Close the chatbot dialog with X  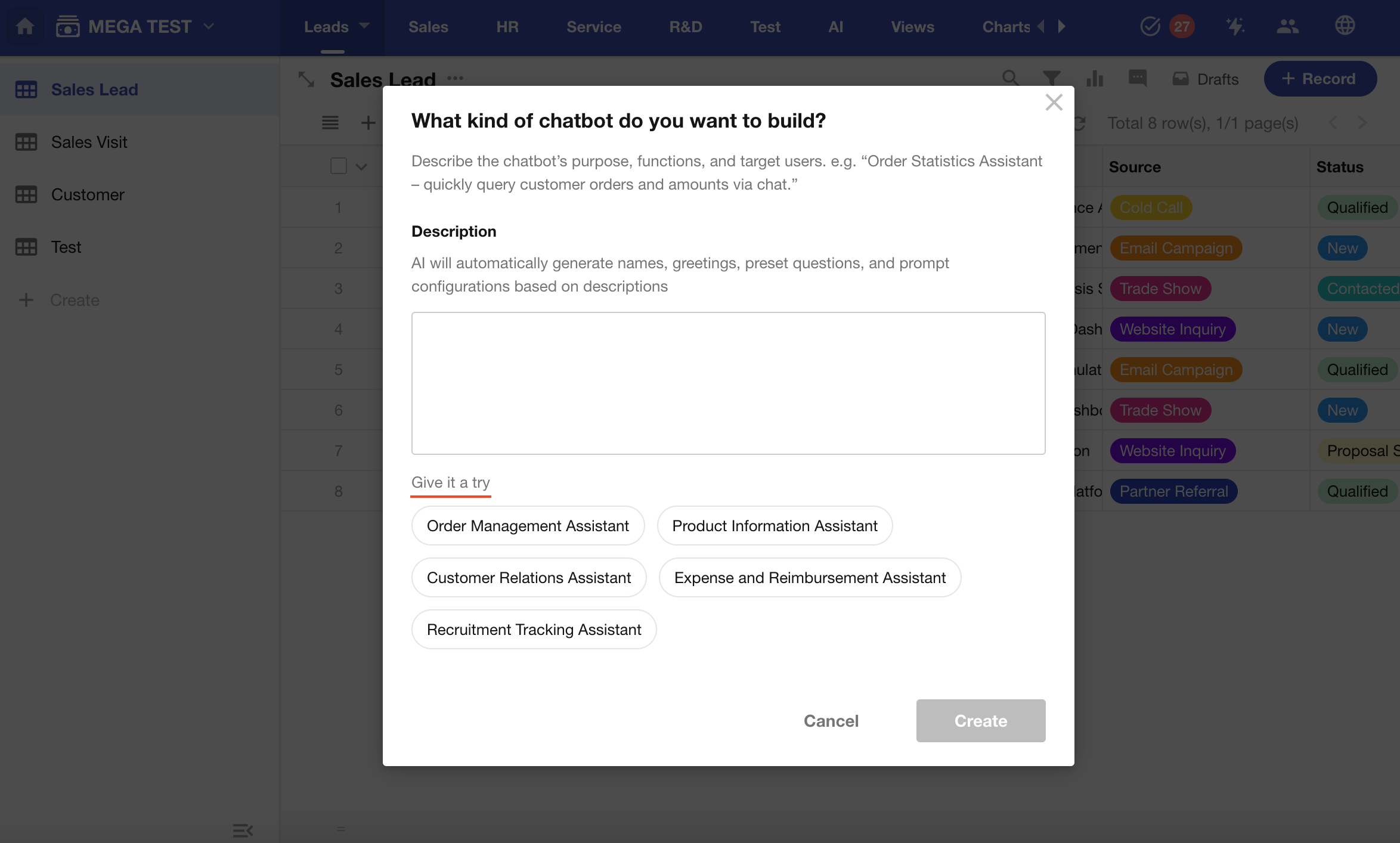click(x=1054, y=103)
